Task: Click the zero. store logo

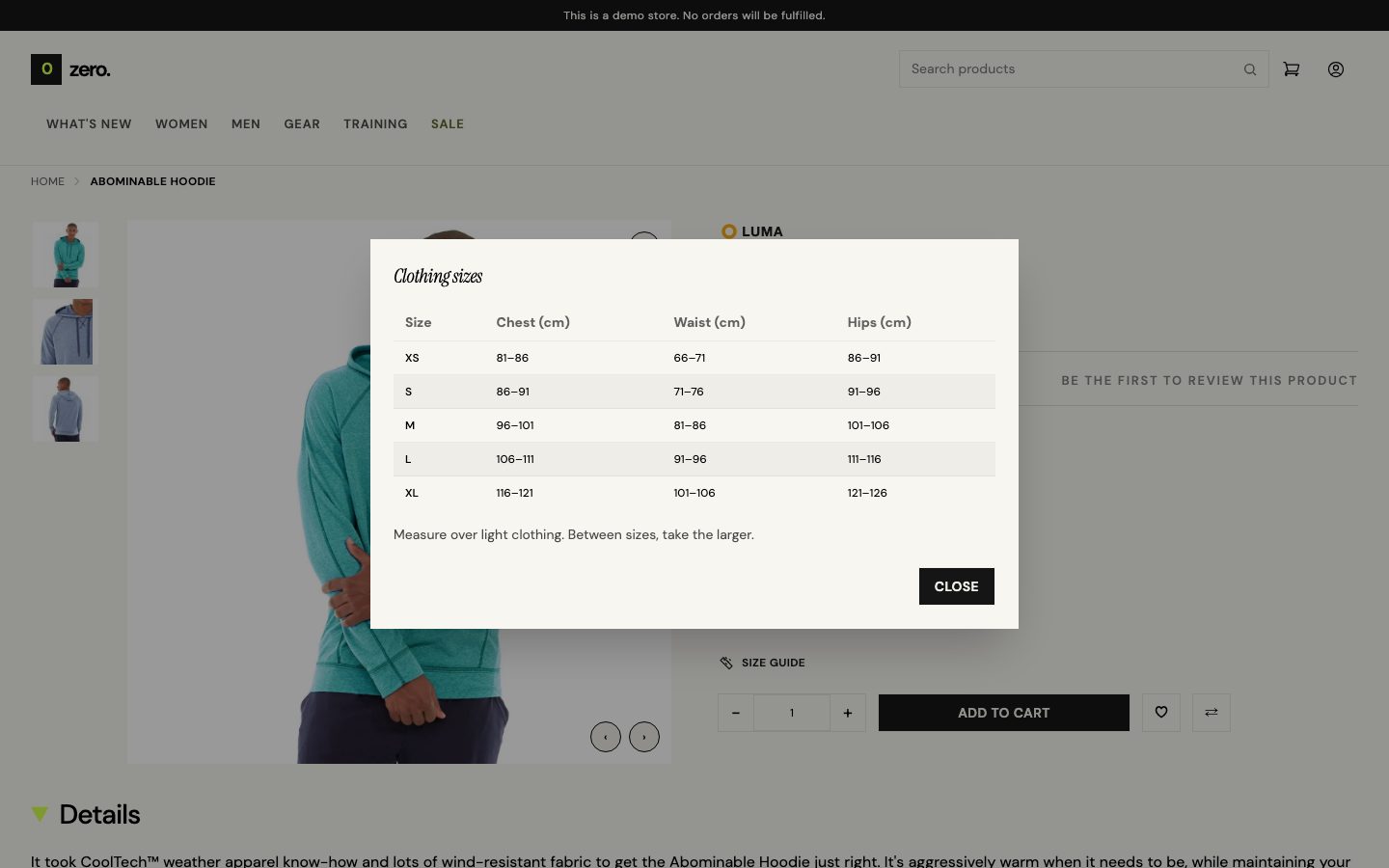Action: click(x=71, y=69)
